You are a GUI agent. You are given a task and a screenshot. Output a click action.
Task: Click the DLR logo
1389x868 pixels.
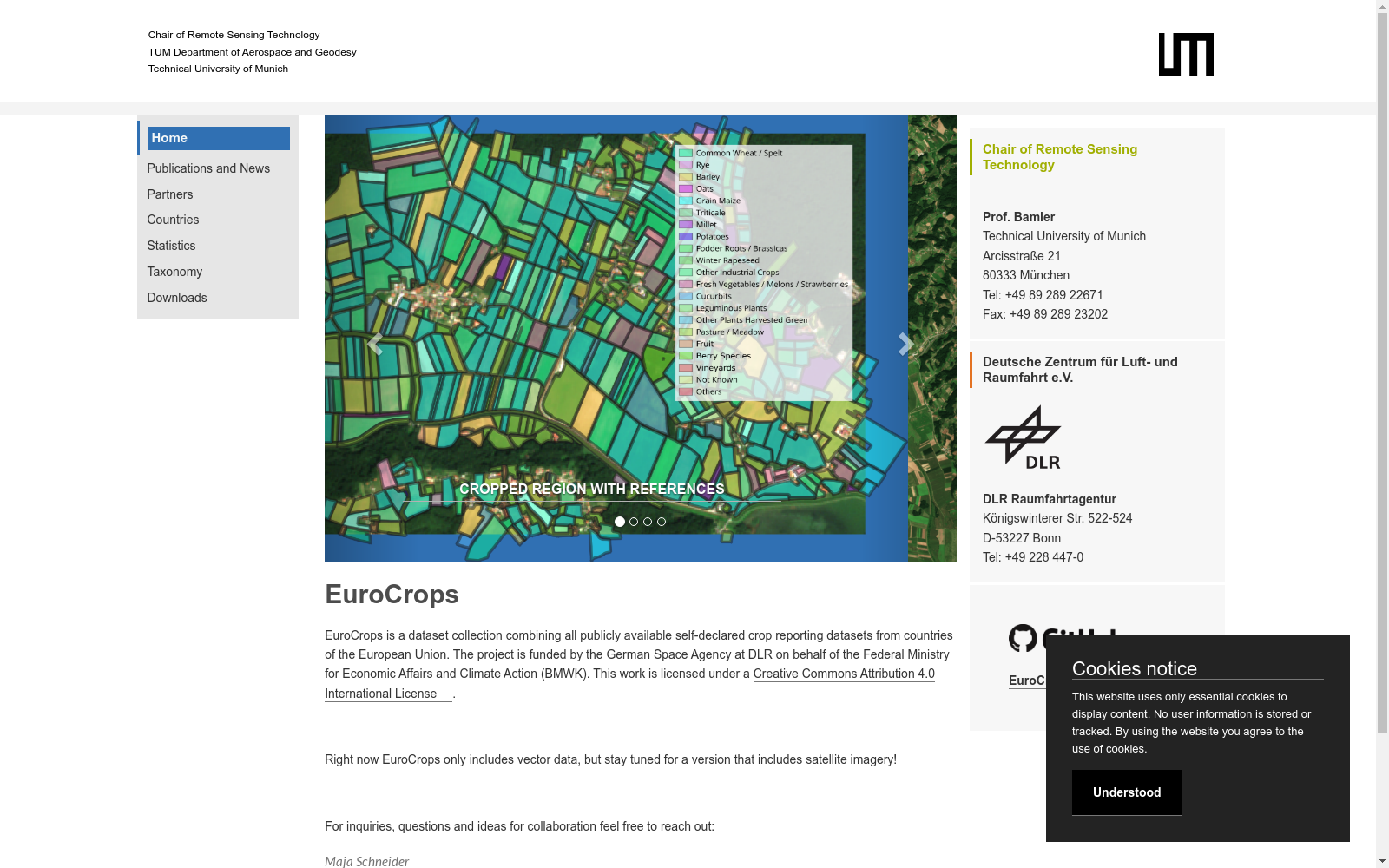(1024, 437)
